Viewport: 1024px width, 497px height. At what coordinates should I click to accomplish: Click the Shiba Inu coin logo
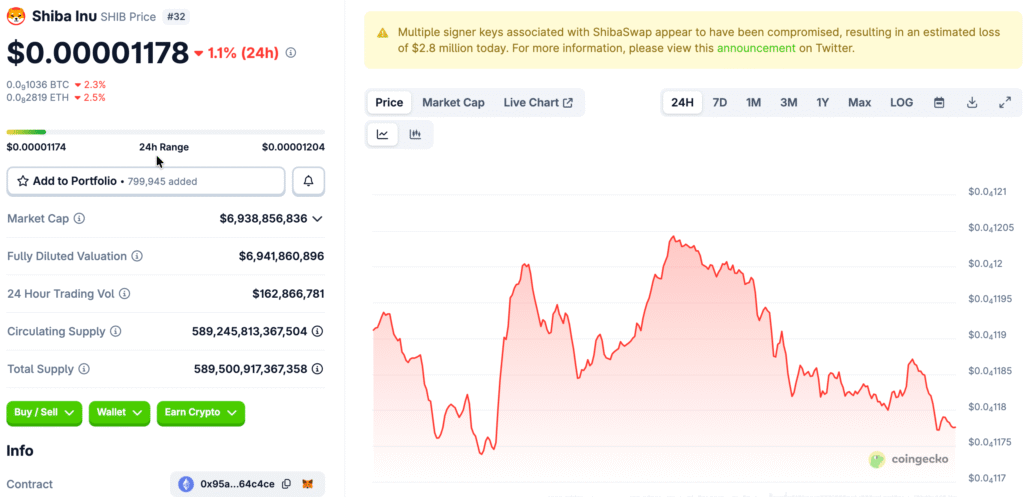coord(16,16)
